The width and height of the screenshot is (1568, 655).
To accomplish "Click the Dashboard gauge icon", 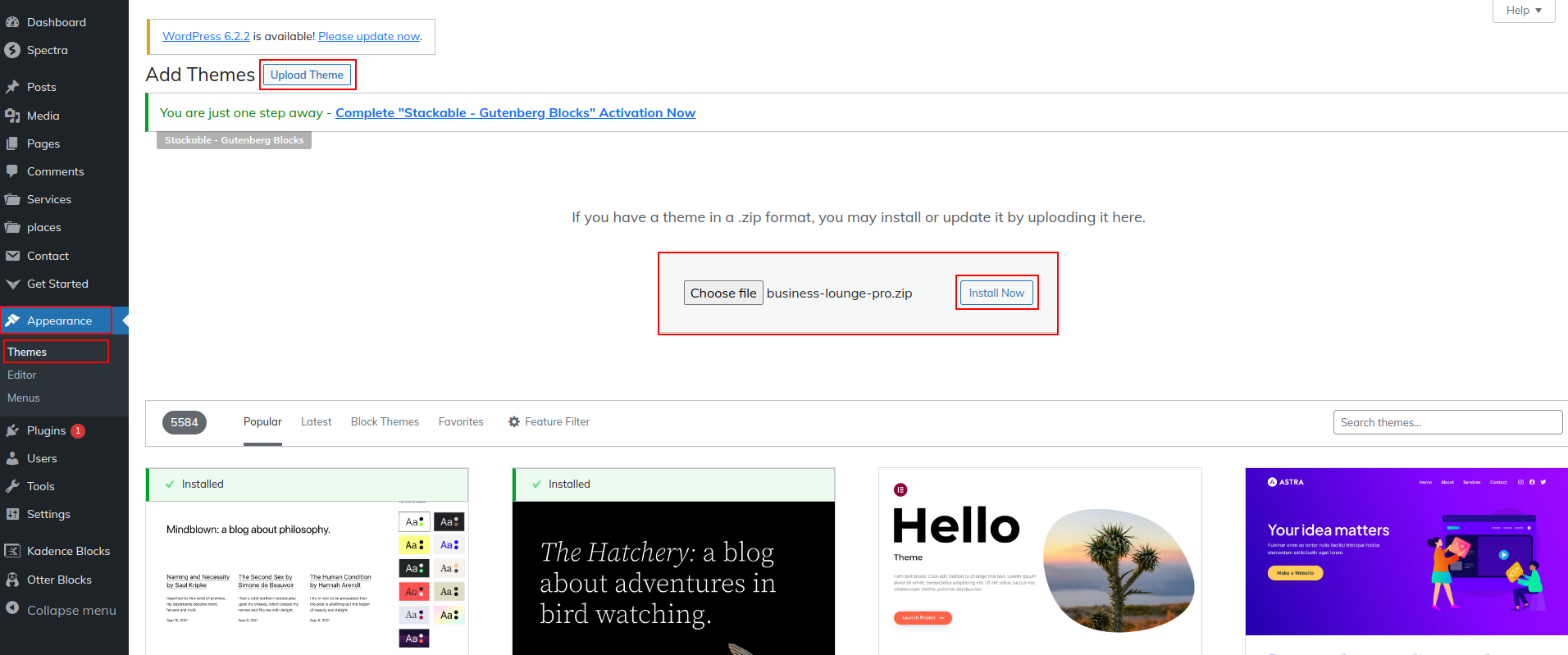I will [12, 22].
